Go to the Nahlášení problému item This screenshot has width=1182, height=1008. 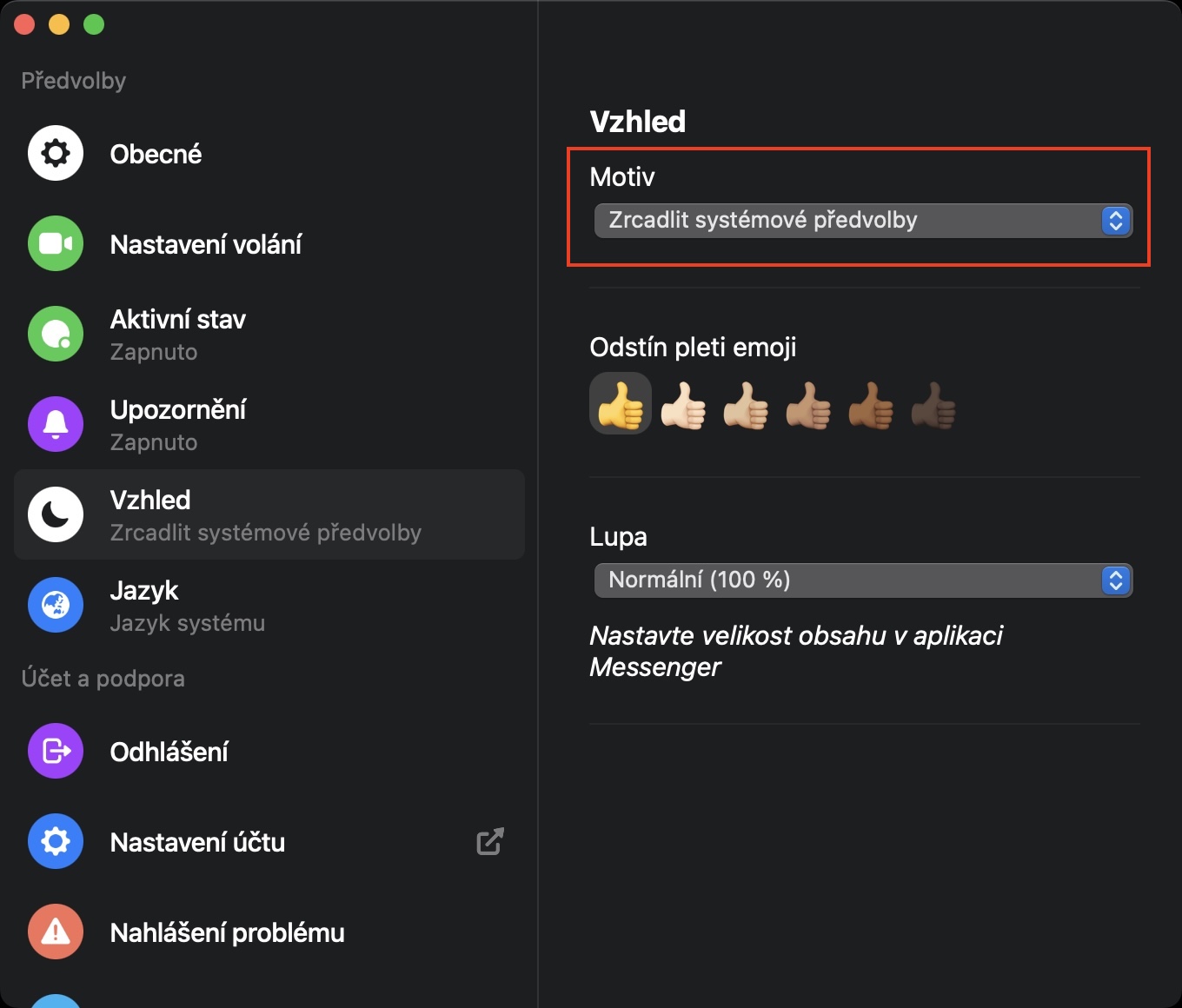[228, 933]
